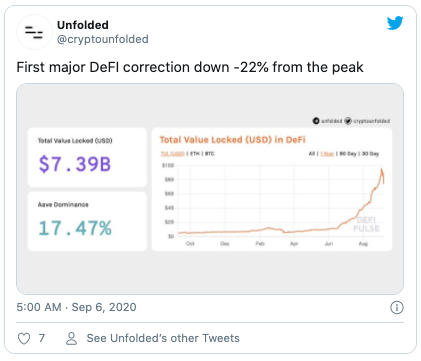
Task: Switch chart range to 1 Year
Action: pos(327,154)
